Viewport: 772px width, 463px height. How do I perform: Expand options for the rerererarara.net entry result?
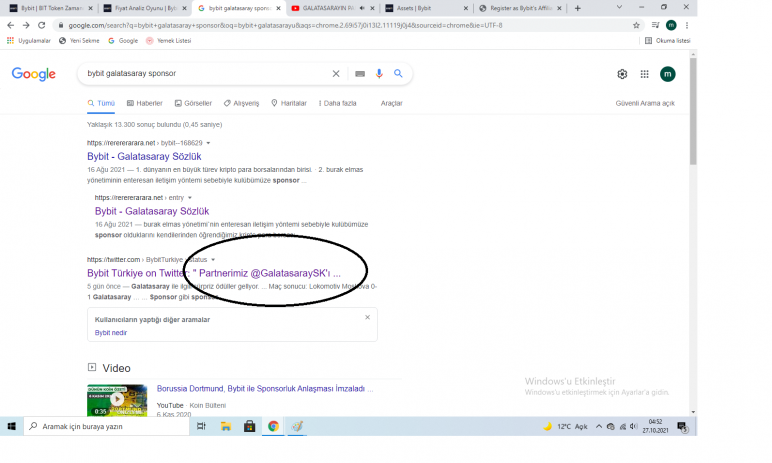click(x=190, y=198)
